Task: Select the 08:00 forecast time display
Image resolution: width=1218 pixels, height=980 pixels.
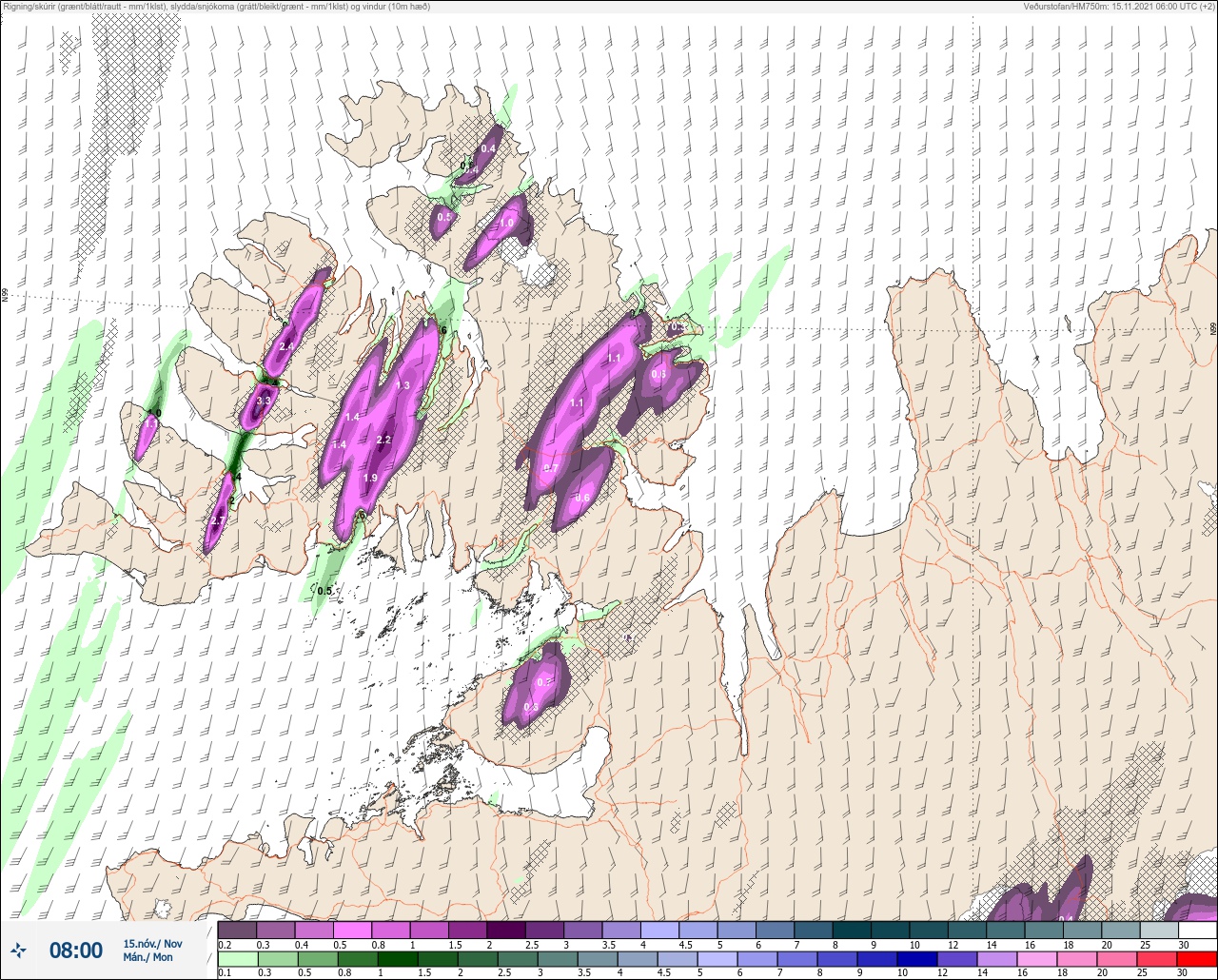Action: click(x=75, y=950)
